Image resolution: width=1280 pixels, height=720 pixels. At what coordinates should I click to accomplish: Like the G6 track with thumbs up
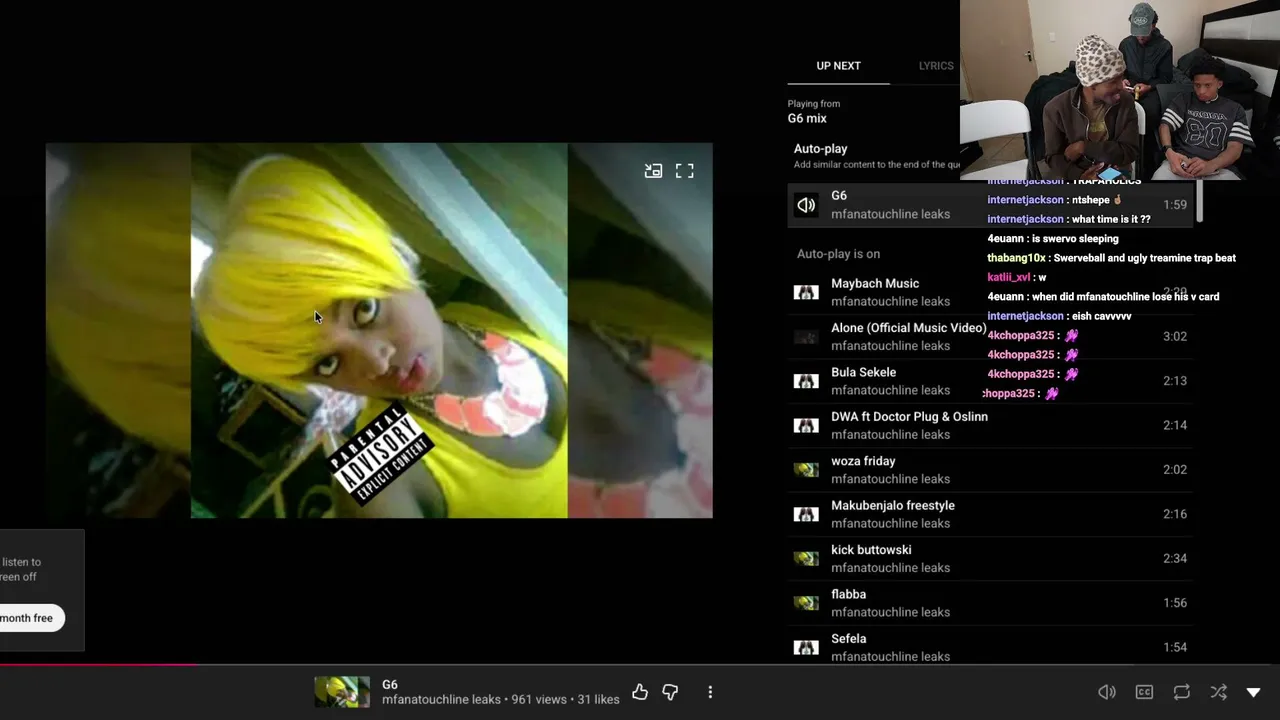point(640,692)
